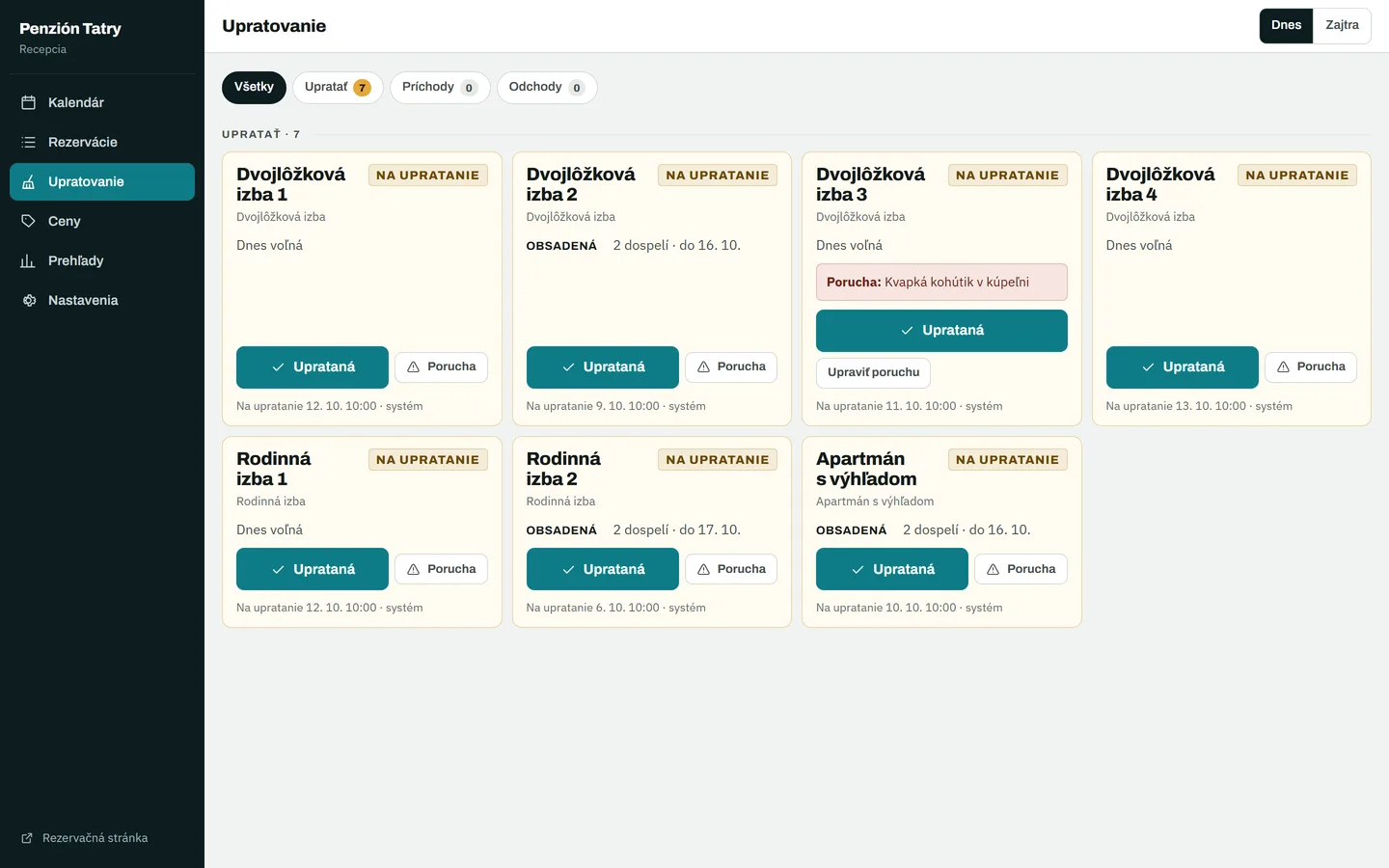Report Porucha for Dvojlôžková izba 4
Viewport: 1389px width, 868px height.
click(x=1311, y=367)
